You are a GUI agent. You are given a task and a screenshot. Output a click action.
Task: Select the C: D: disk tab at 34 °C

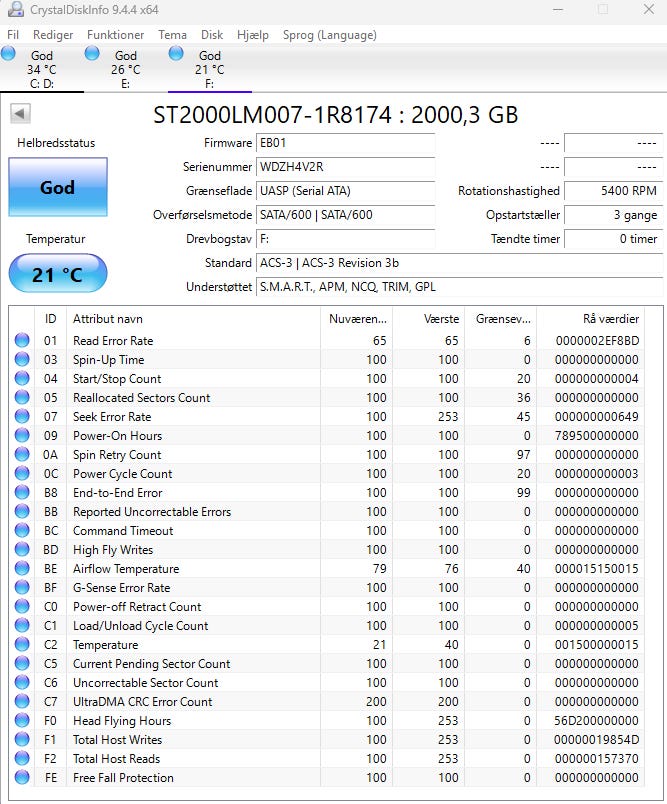[42, 69]
